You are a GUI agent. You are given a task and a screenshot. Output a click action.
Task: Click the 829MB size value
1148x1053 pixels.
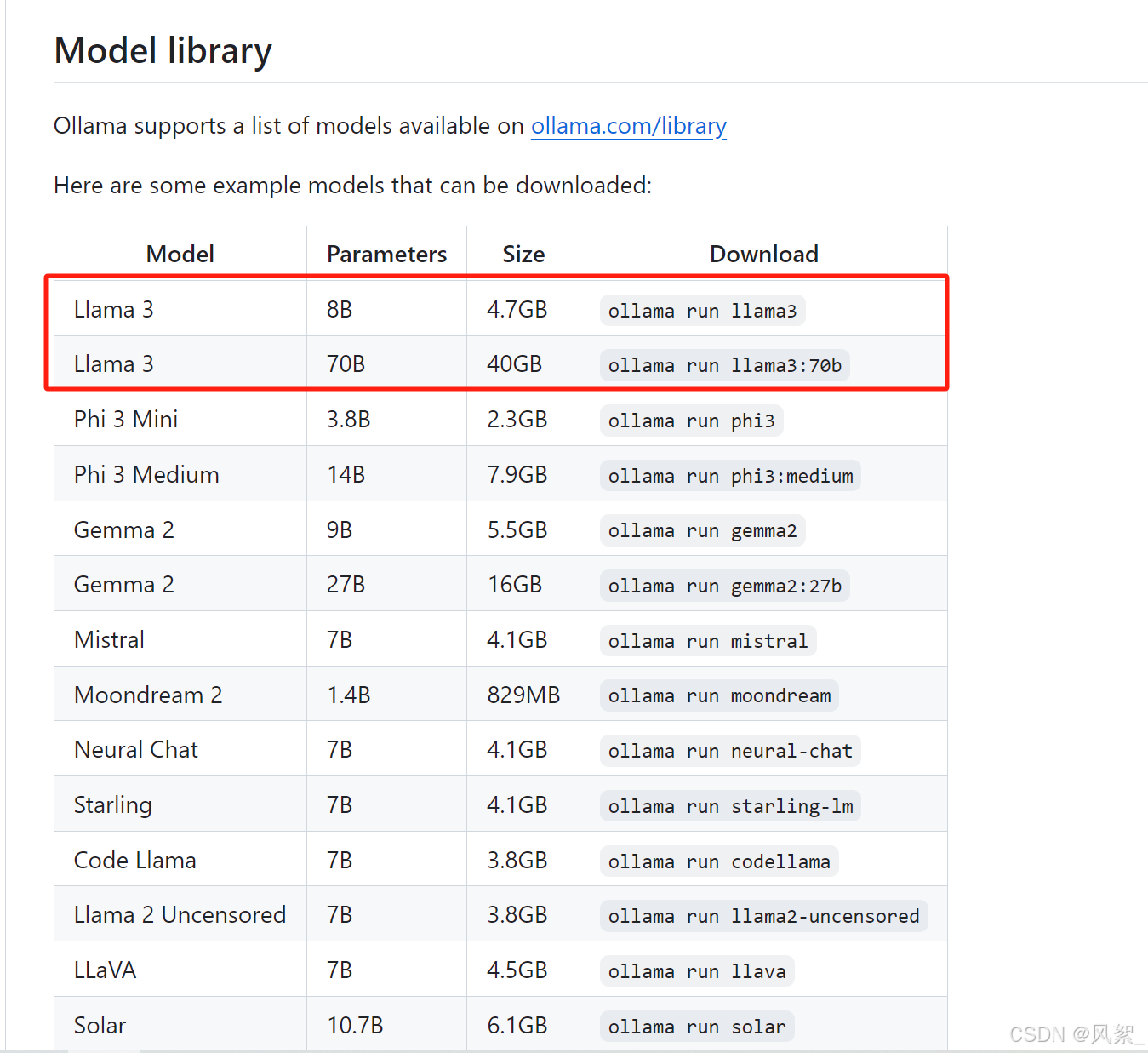pyautogui.click(x=523, y=695)
